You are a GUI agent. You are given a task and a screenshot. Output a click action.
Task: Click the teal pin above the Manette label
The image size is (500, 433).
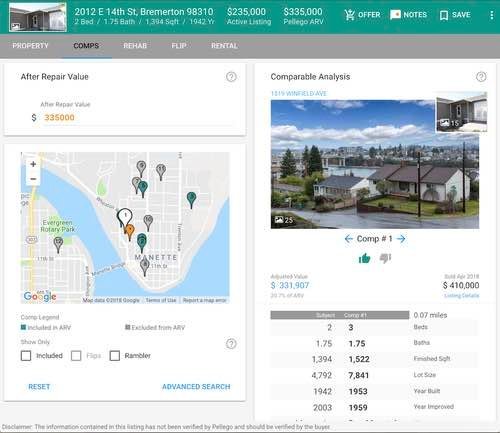142,242
